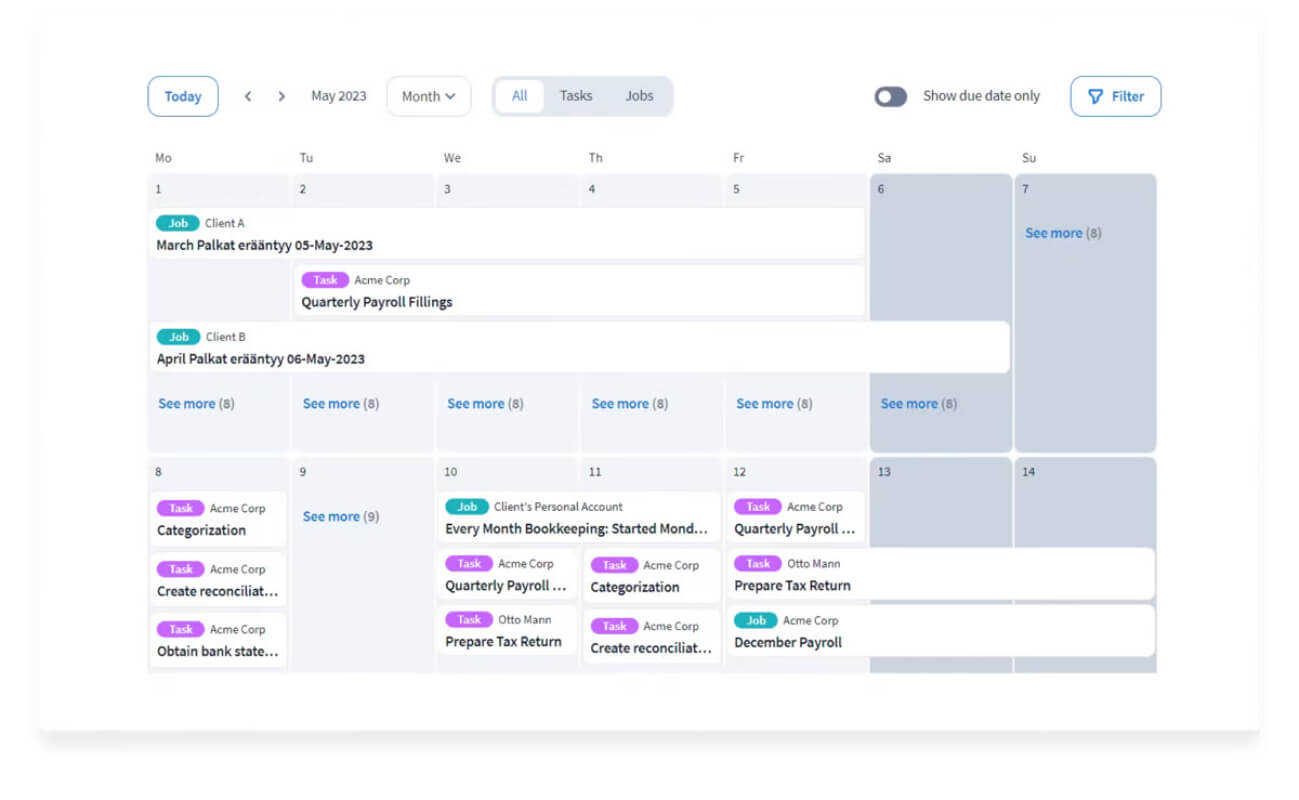The image size is (1299, 800).
Task: Click See more (8) under Saturday 6
Action: [919, 404]
